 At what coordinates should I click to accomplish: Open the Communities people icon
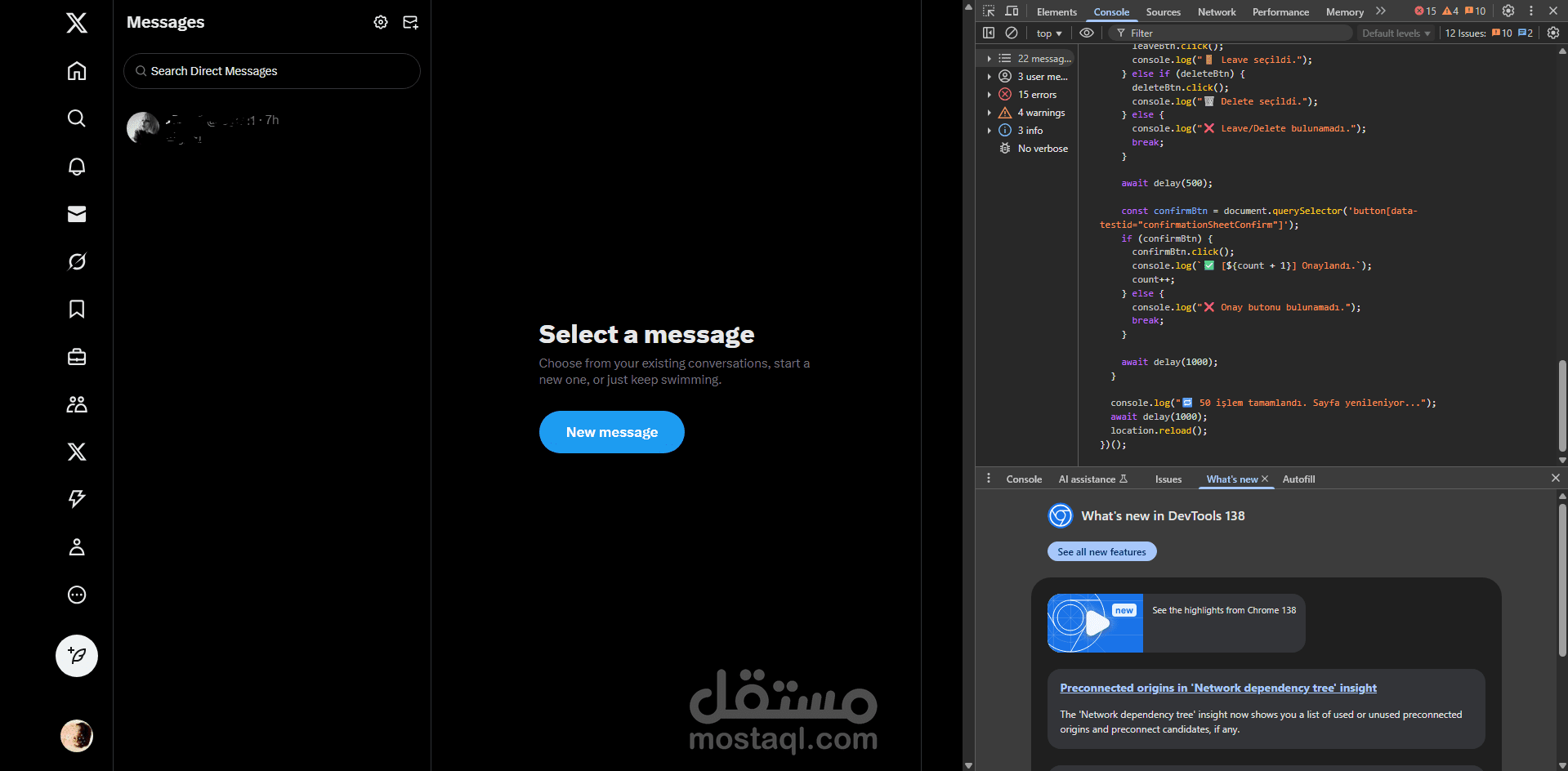pyautogui.click(x=77, y=404)
